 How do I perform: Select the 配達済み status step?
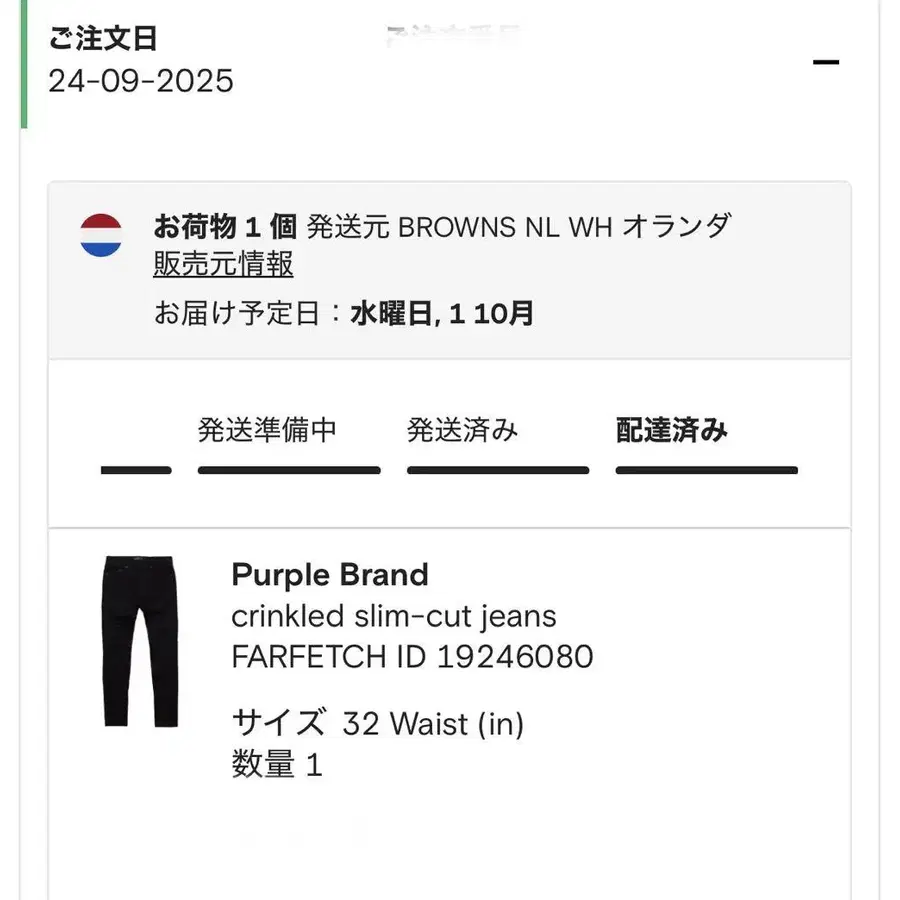point(671,431)
